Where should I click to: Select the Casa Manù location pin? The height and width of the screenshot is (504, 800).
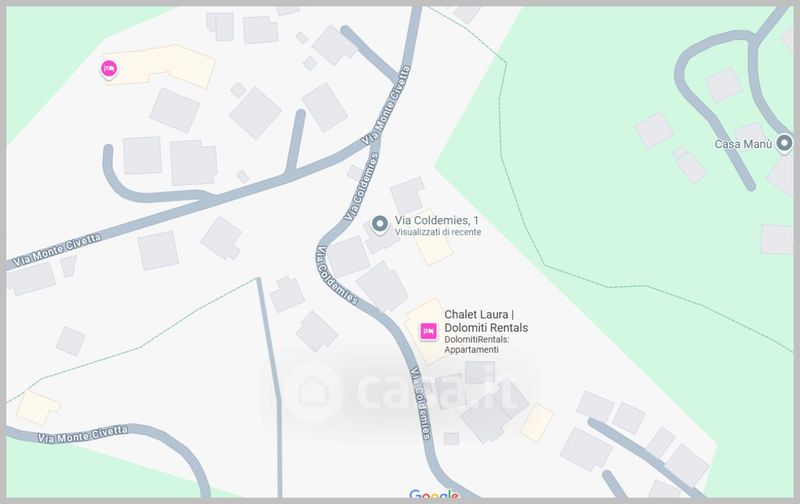pyautogui.click(x=784, y=142)
